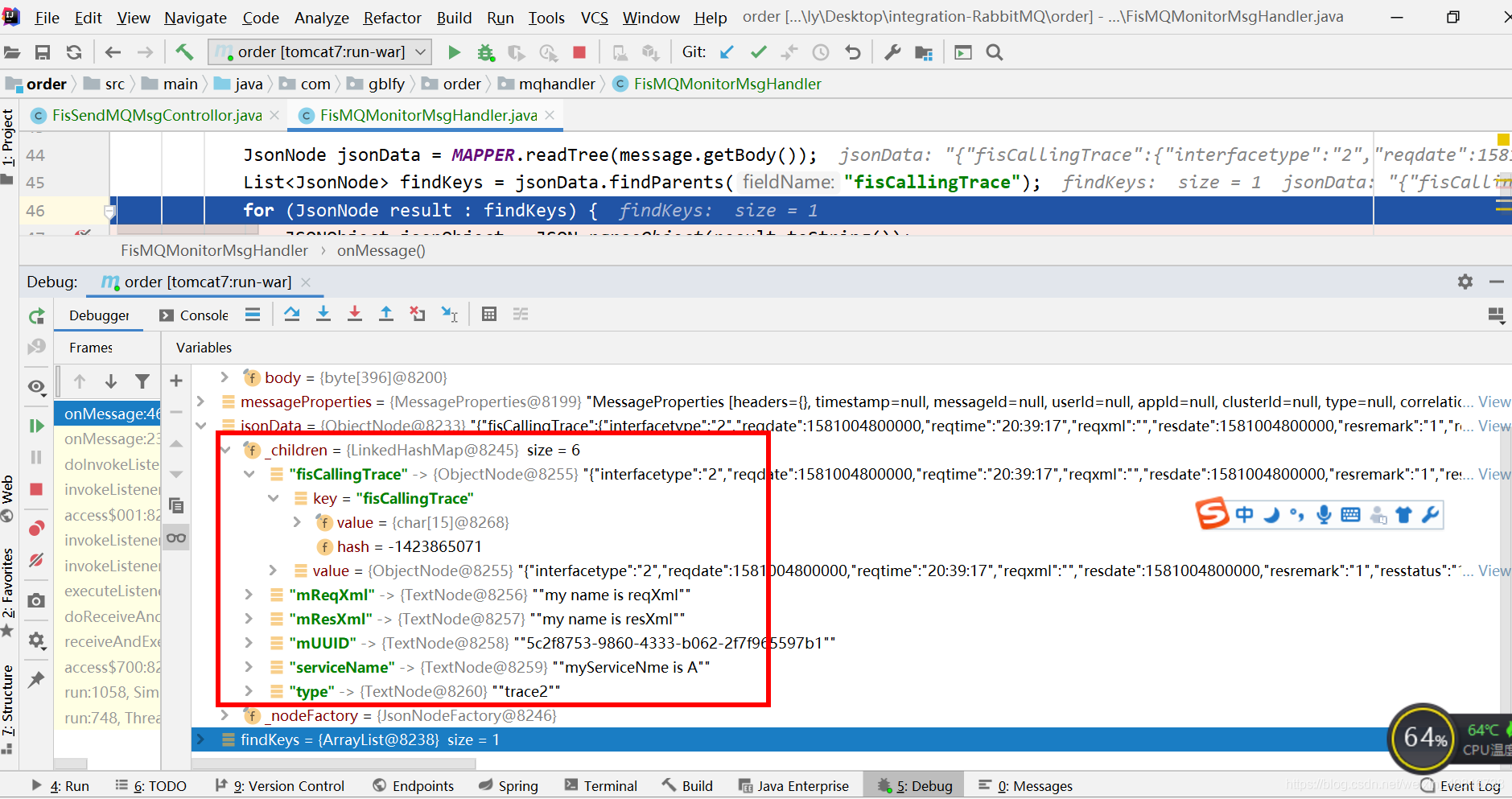Open the Refactor menu
The height and width of the screenshot is (799, 1512).
coord(392,18)
